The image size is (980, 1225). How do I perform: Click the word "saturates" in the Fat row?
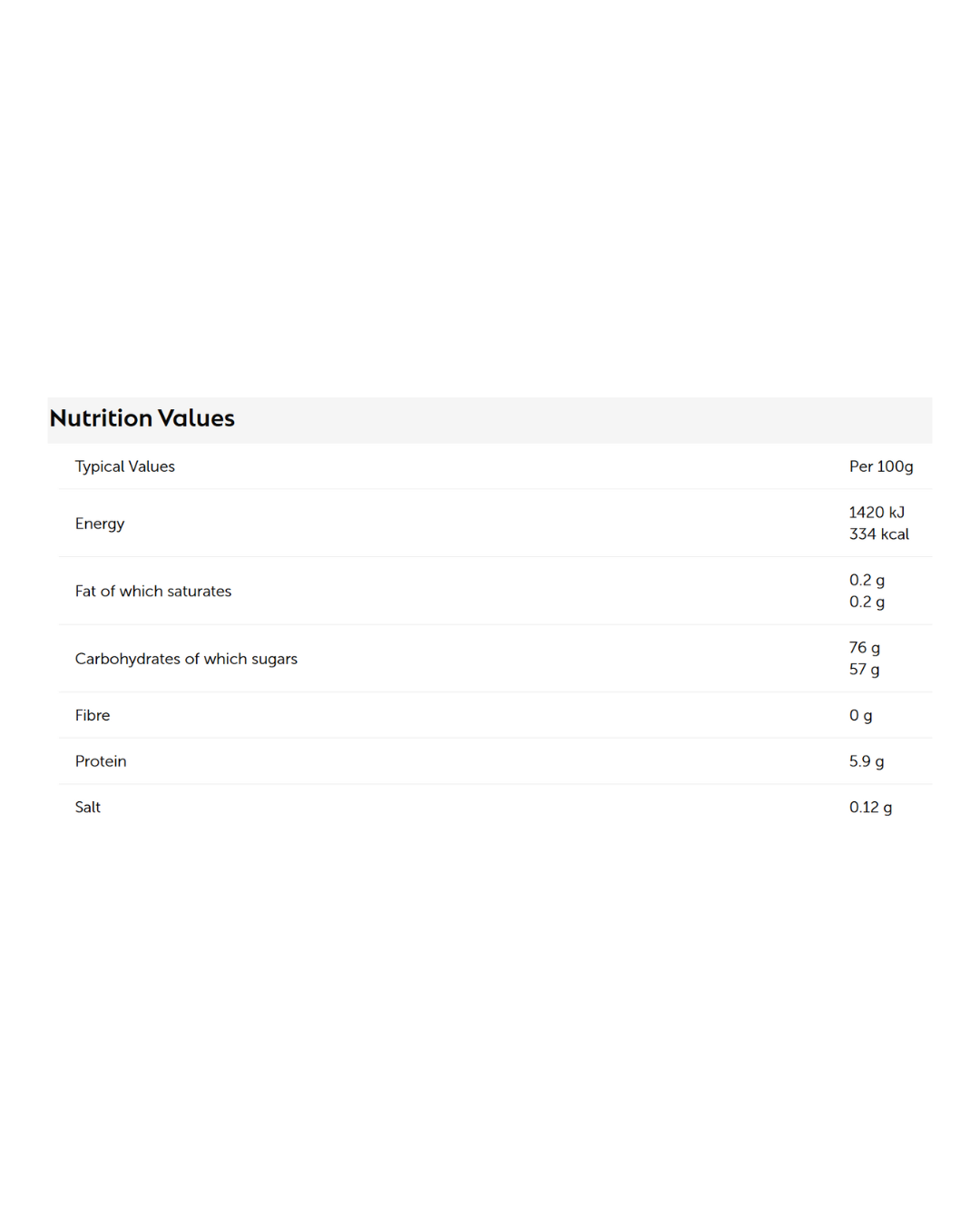coord(199,592)
